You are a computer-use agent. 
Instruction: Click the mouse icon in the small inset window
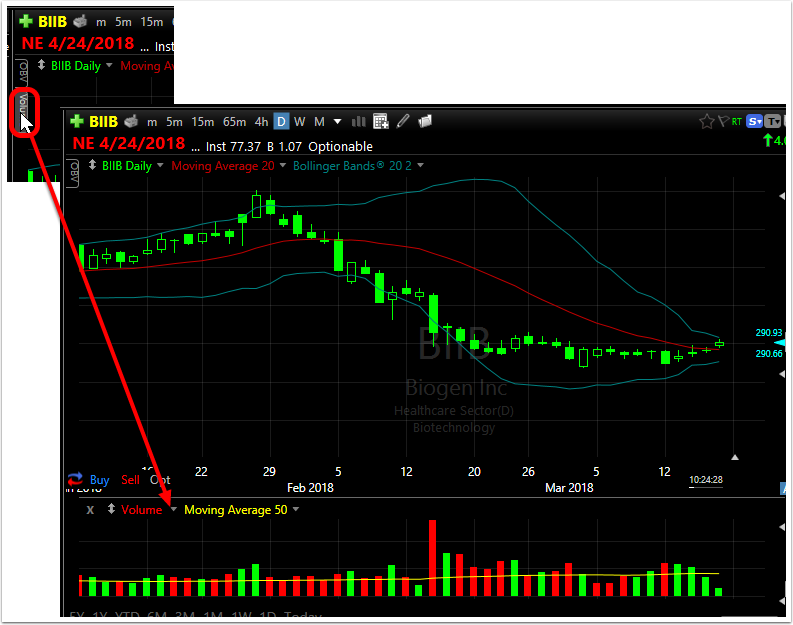click(x=80, y=22)
